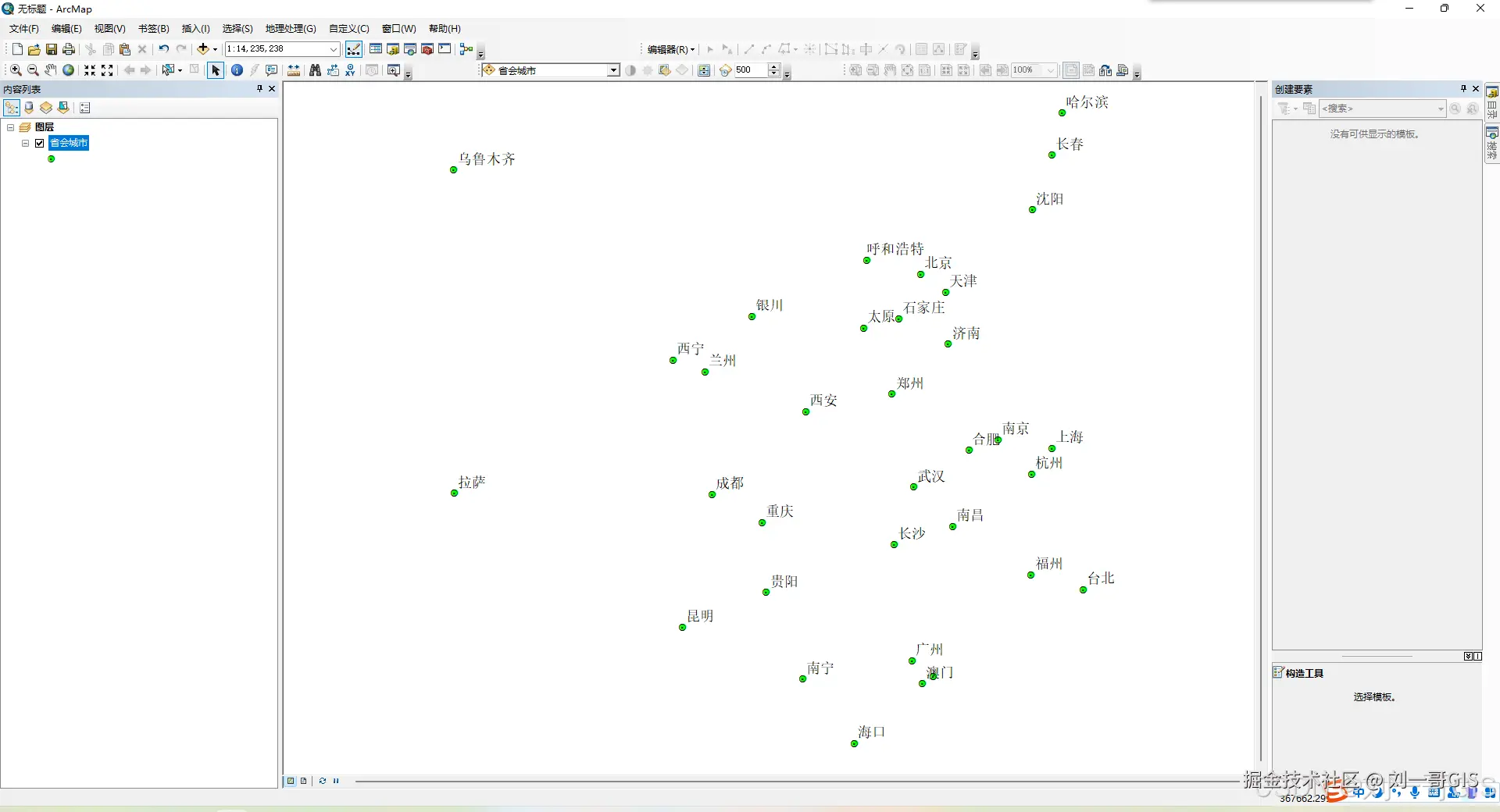Undo the last action
The width and height of the screenshot is (1500, 812).
(x=163, y=49)
